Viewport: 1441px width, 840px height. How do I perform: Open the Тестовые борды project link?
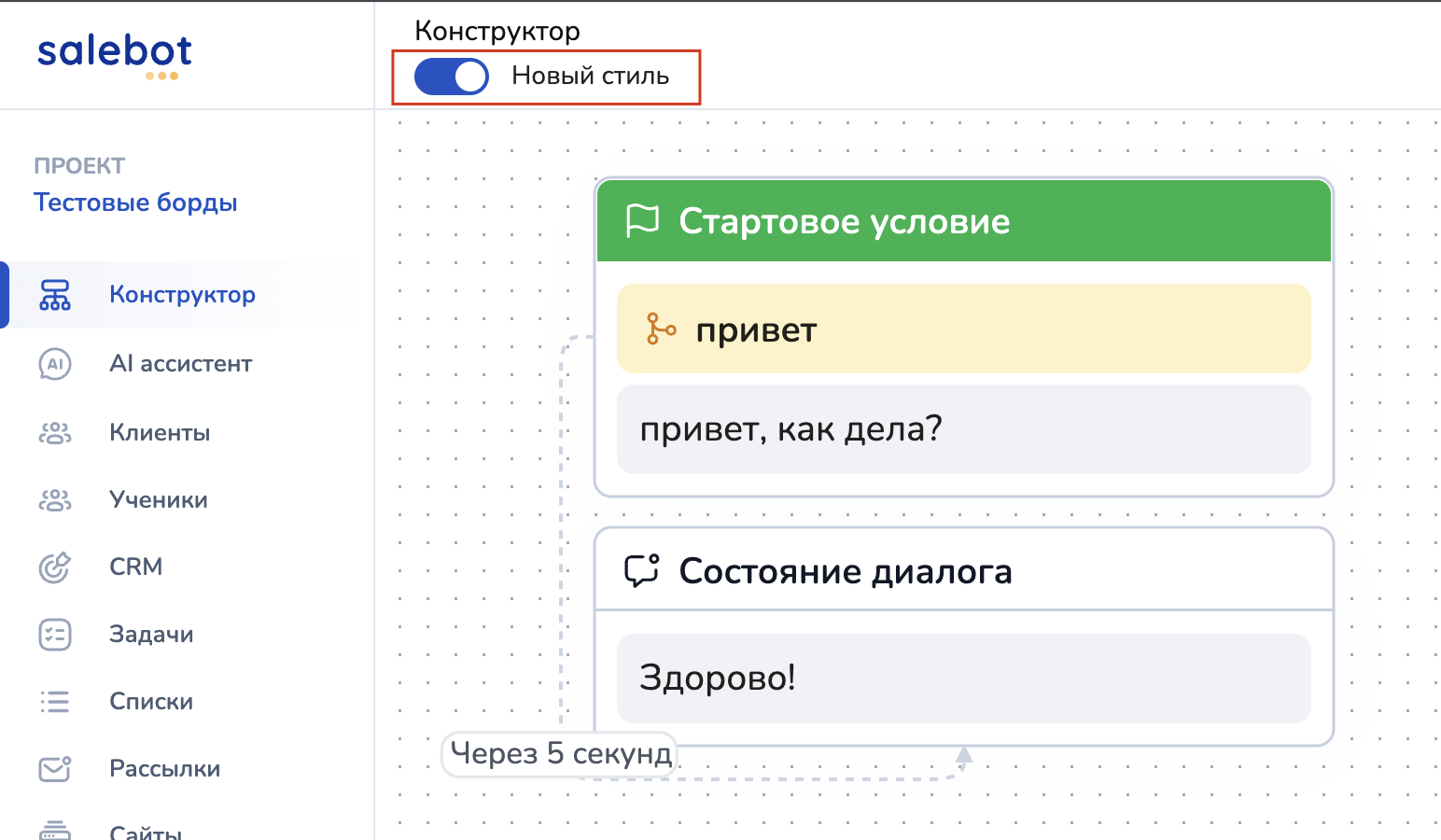[x=135, y=203]
